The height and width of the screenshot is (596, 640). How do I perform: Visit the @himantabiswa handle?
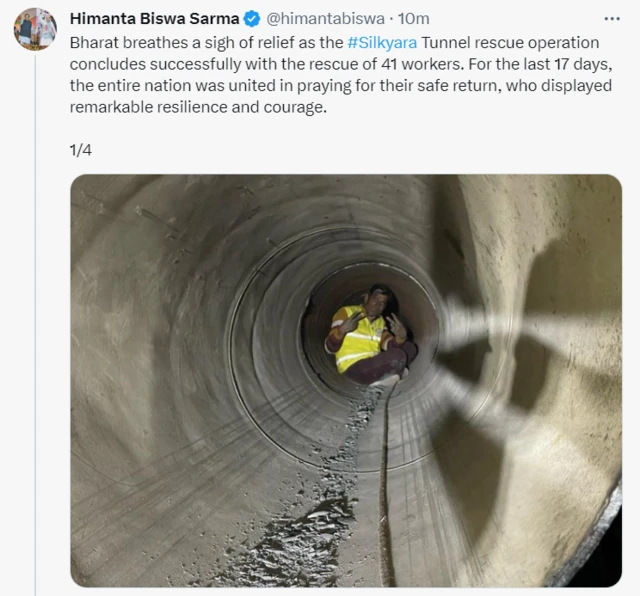325,19
